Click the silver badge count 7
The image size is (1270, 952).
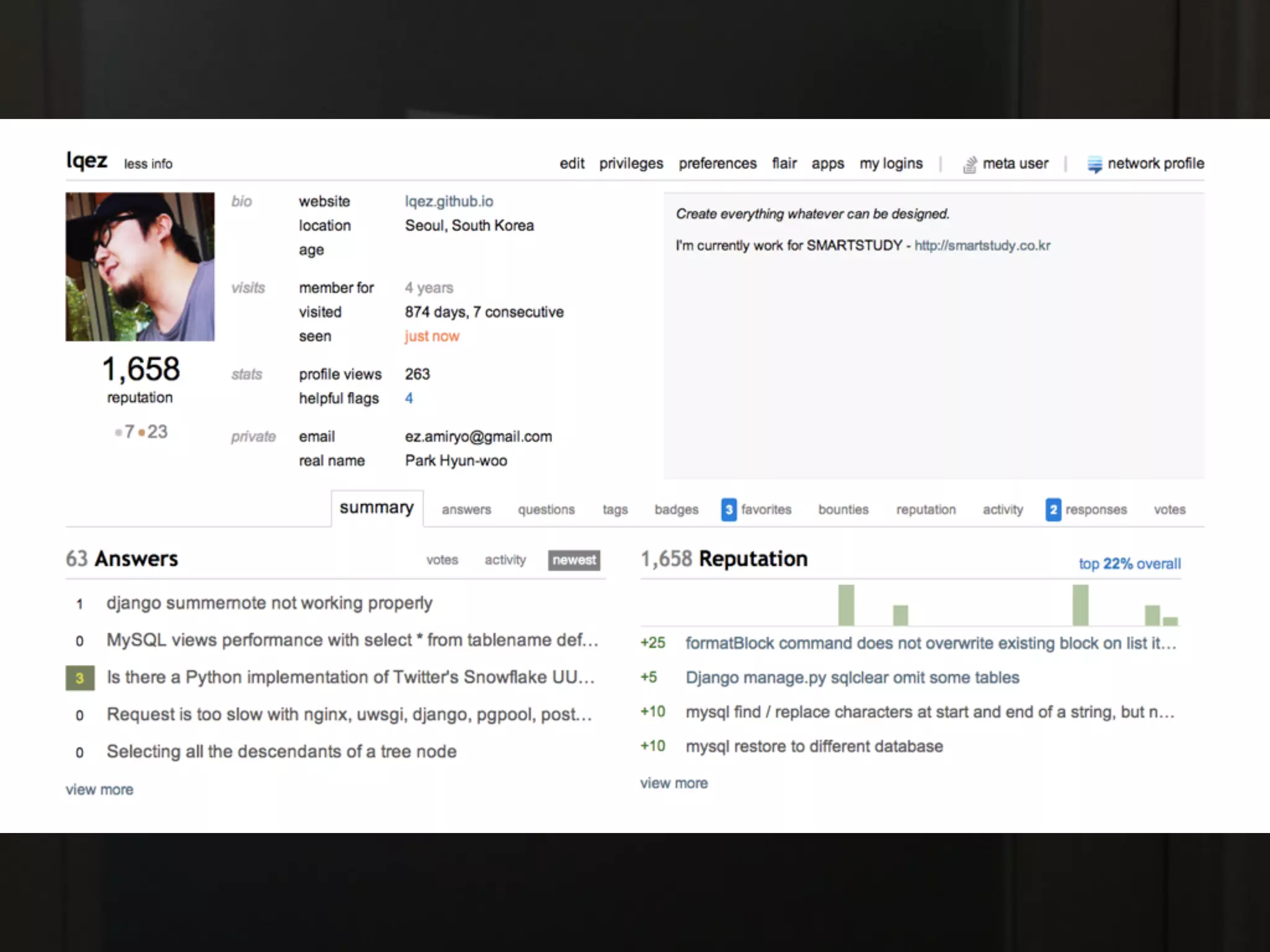[129, 431]
